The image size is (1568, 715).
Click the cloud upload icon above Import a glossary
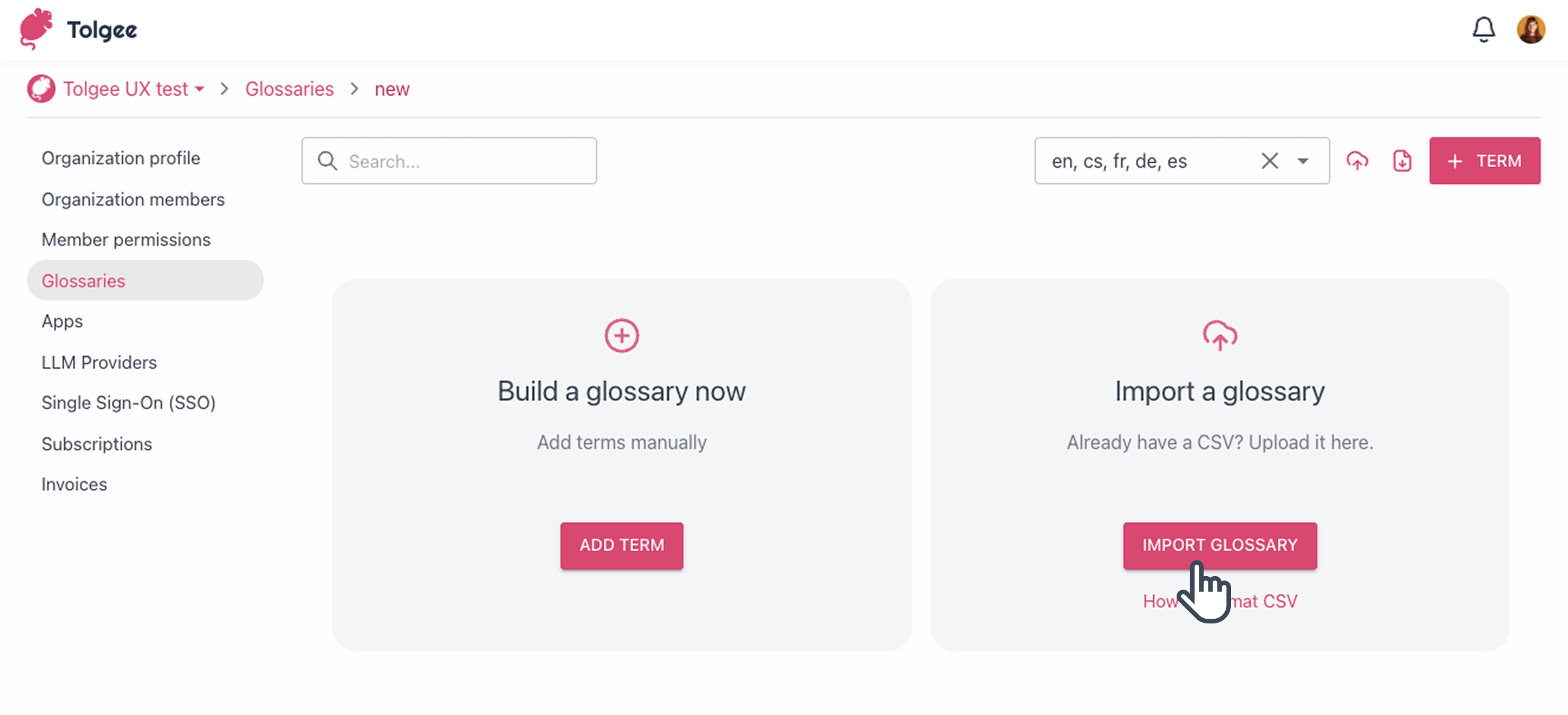coord(1220,335)
